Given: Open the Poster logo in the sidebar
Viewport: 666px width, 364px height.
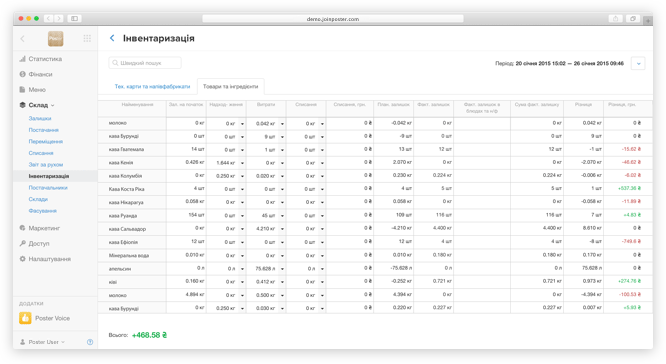Looking at the screenshot, I should pos(56,39).
